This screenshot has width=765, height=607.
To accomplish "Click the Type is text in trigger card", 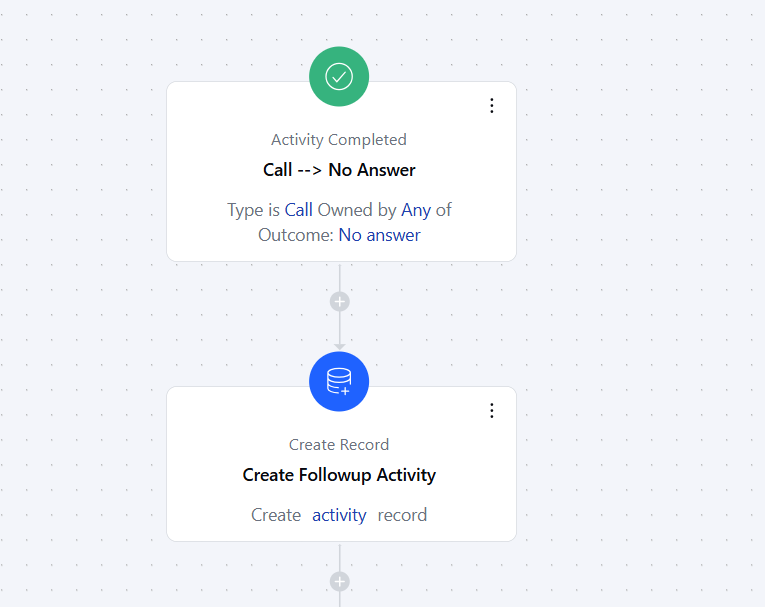I will [254, 210].
